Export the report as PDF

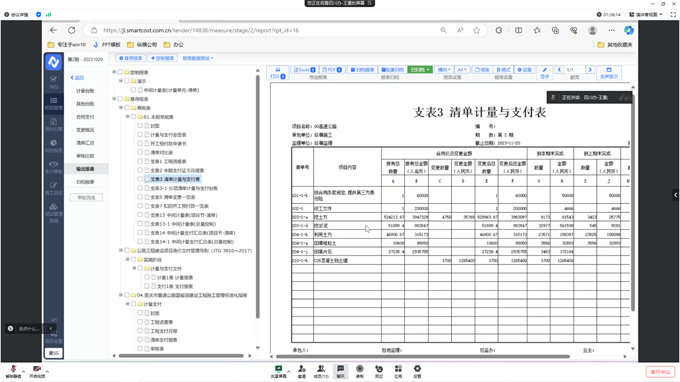click(332, 69)
